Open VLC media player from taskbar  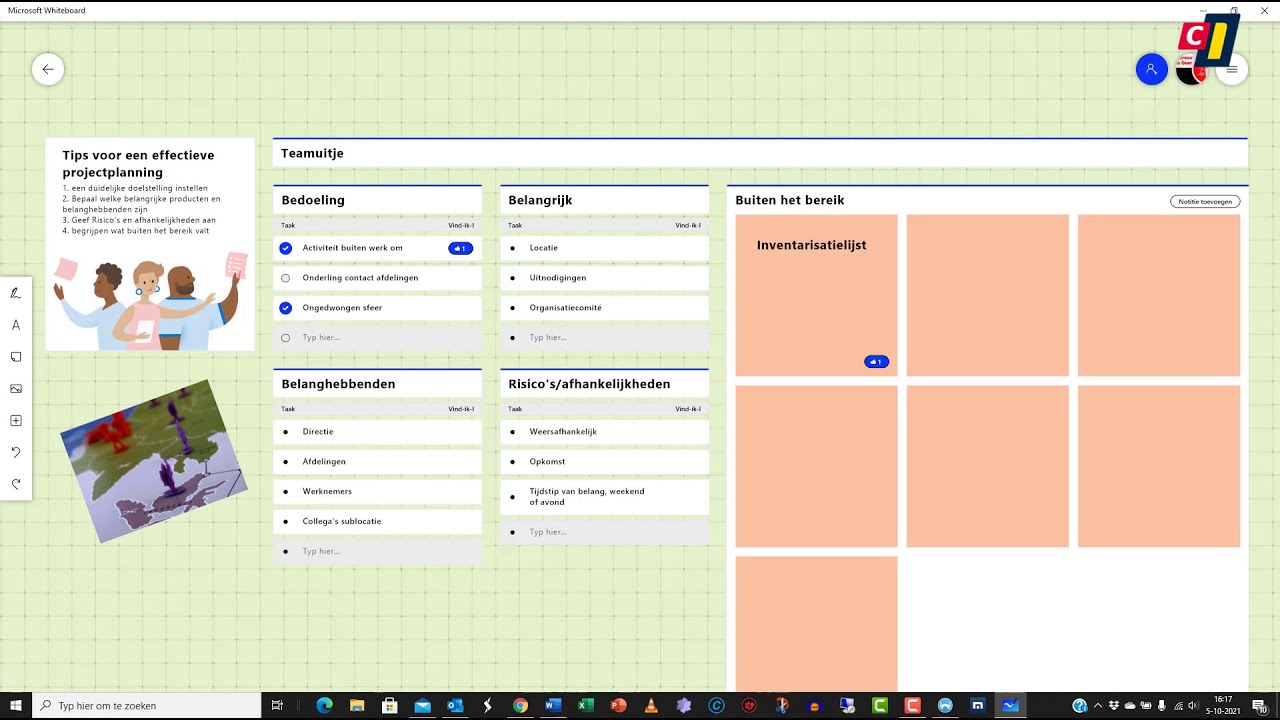coord(651,705)
